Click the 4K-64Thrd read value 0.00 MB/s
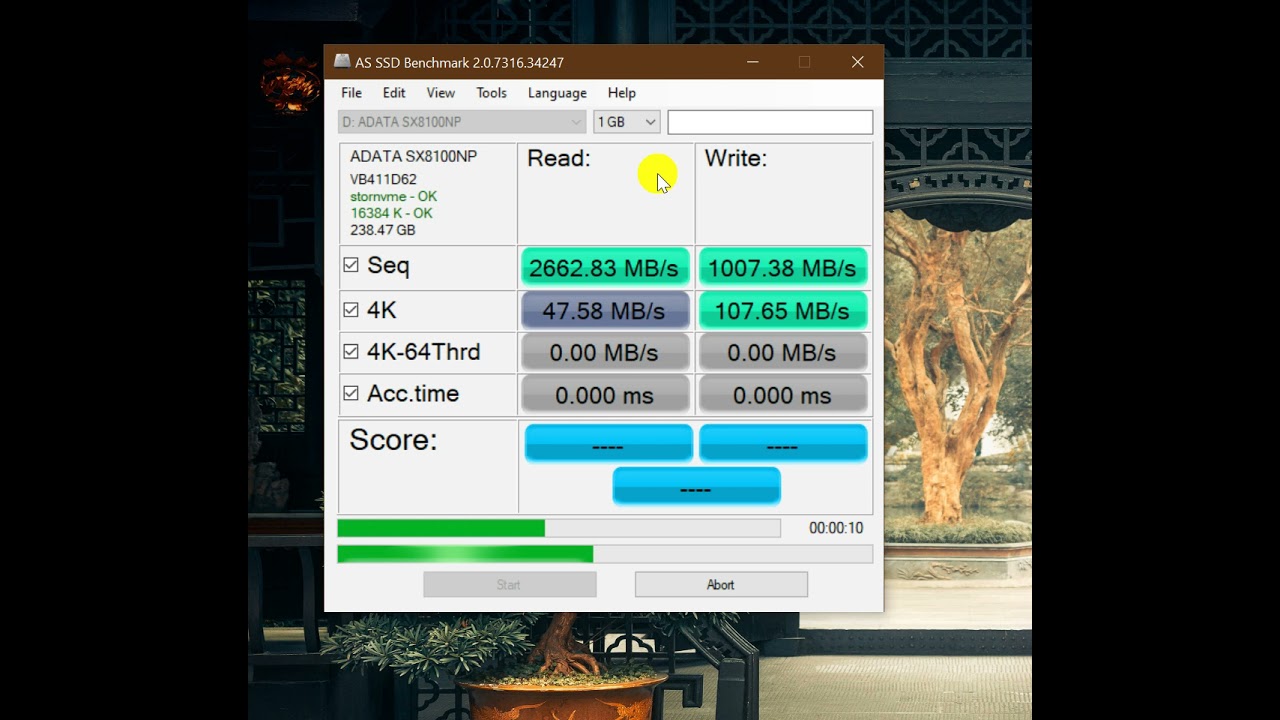Screen dimensions: 1280x720 tap(605, 353)
